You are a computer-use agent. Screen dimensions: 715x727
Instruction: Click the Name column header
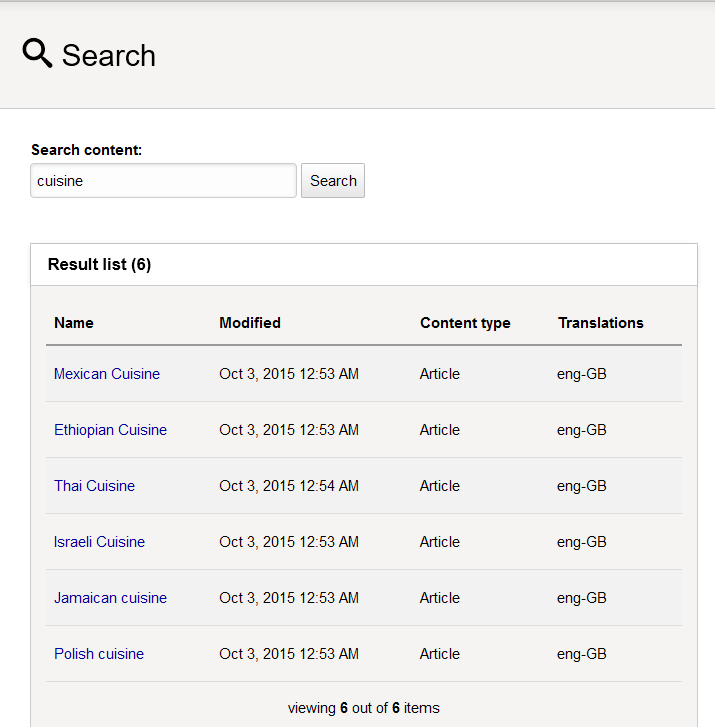74,323
